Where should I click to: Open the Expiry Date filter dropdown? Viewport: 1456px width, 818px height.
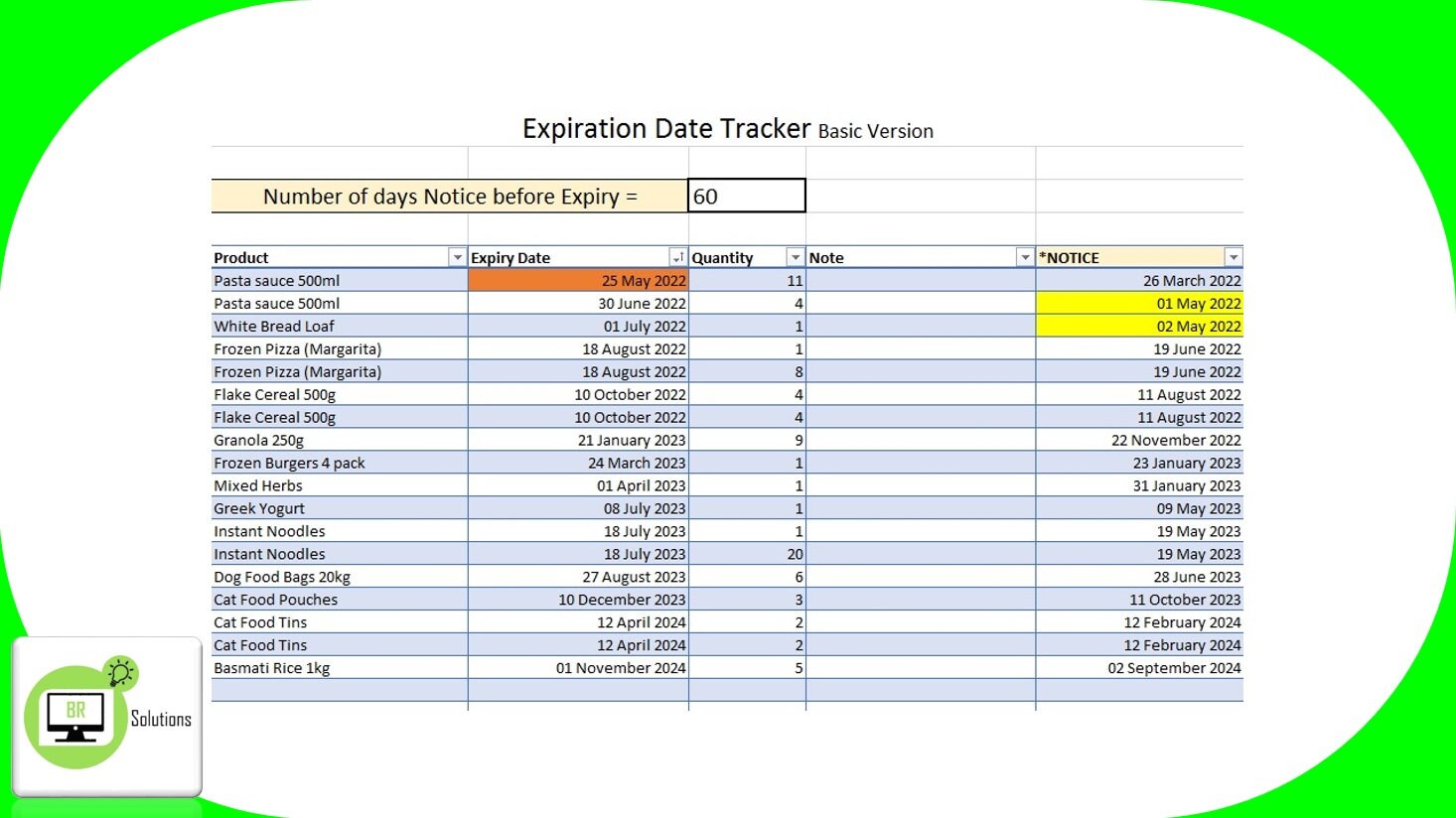677,256
